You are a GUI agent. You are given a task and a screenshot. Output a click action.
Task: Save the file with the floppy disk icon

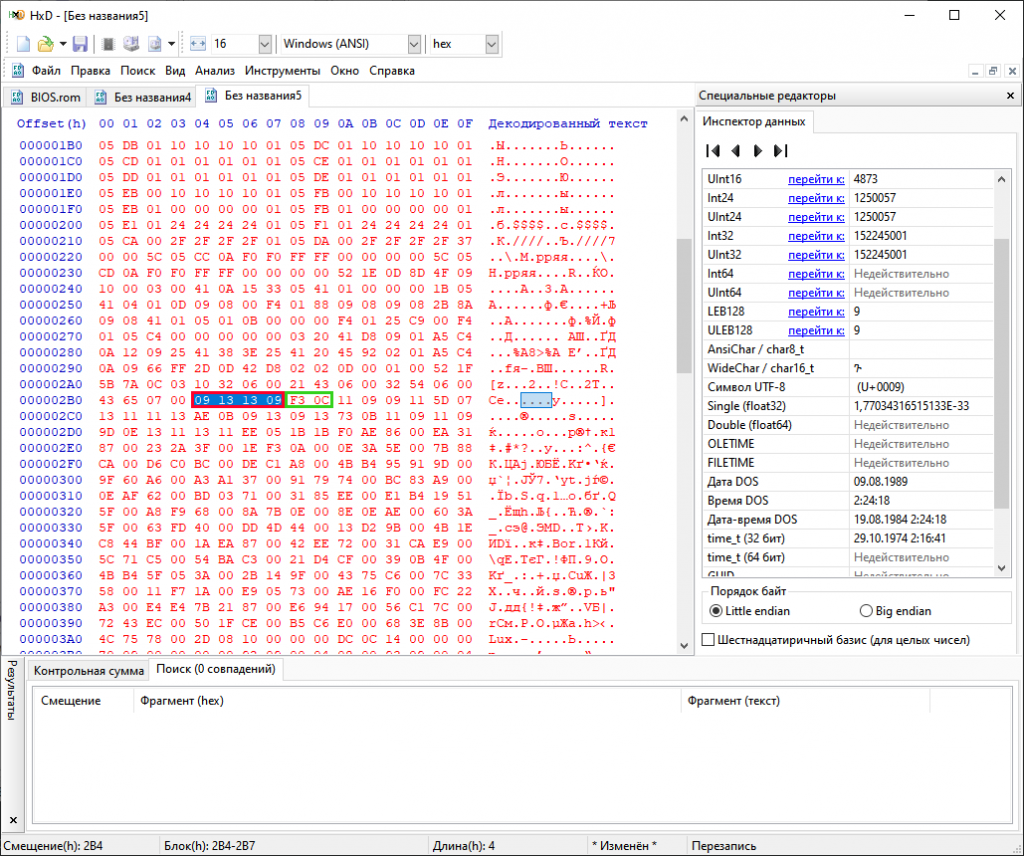pos(80,44)
